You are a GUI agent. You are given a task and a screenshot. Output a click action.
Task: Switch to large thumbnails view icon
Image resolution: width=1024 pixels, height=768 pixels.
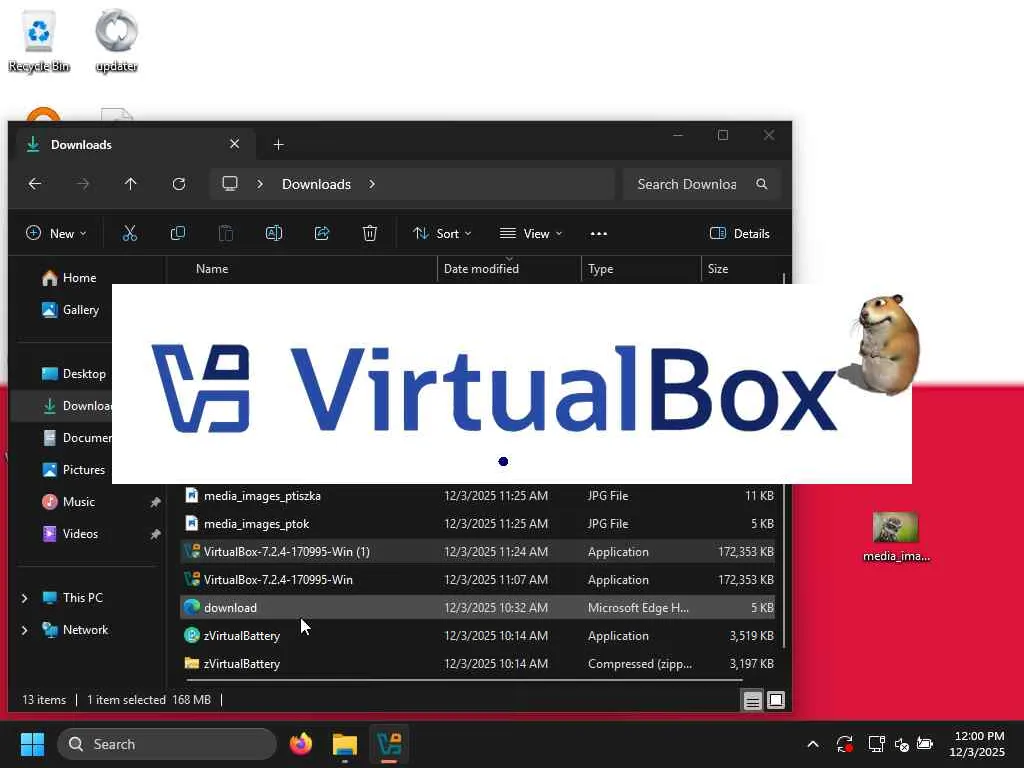pyautogui.click(x=776, y=701)
